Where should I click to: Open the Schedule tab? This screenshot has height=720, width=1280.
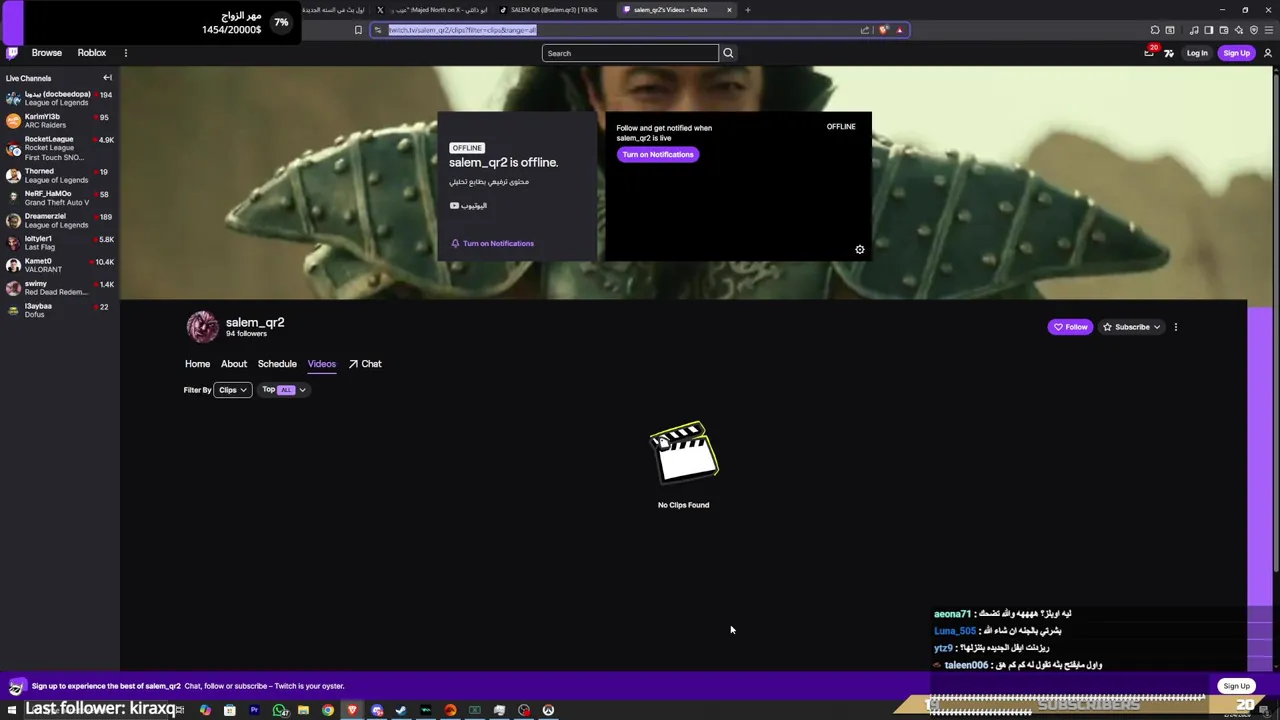[277, 364]
